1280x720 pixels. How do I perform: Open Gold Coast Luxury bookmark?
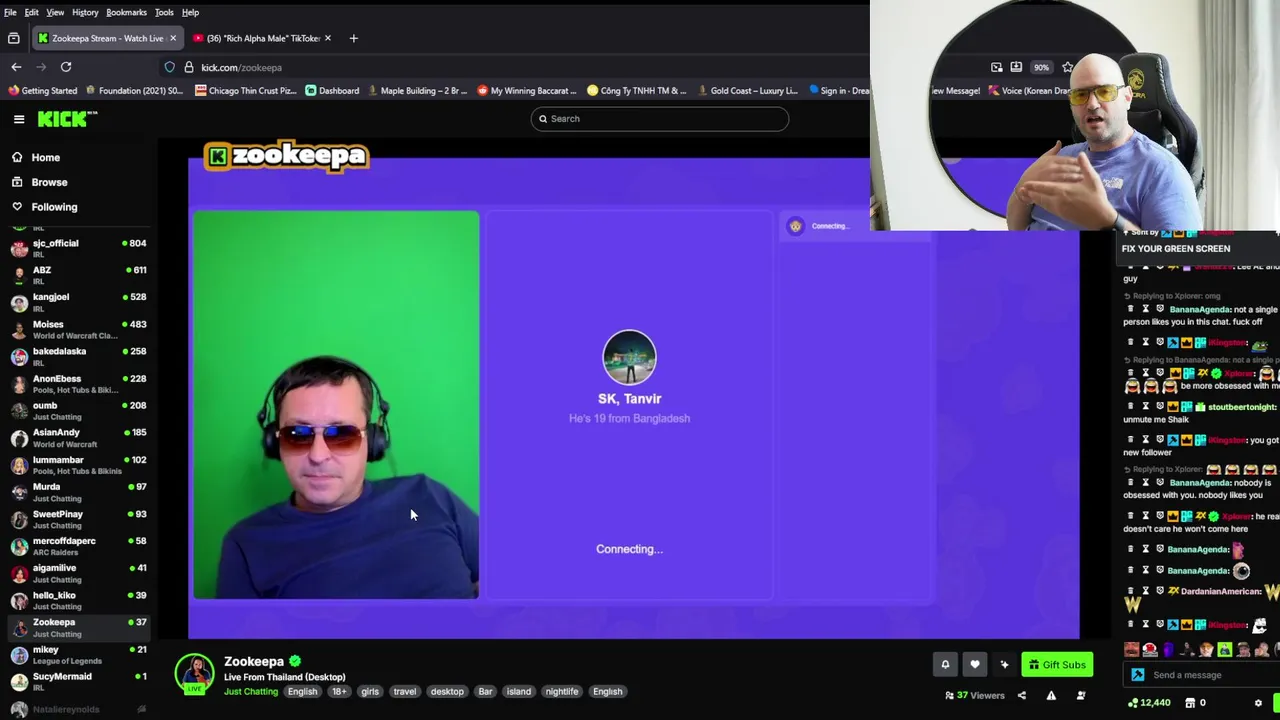746,91
